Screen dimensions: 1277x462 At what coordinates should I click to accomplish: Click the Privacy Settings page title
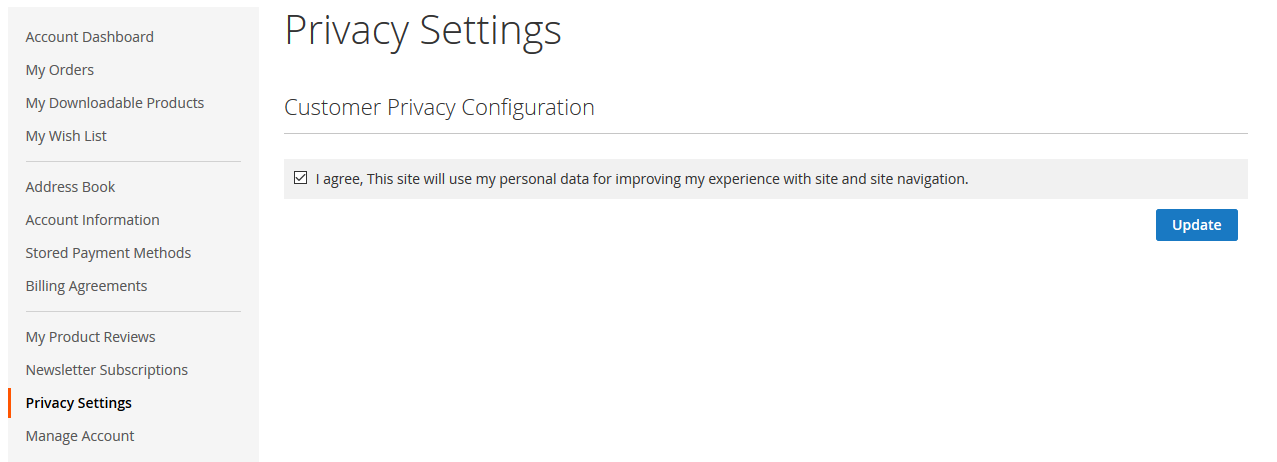click(423, 30)
